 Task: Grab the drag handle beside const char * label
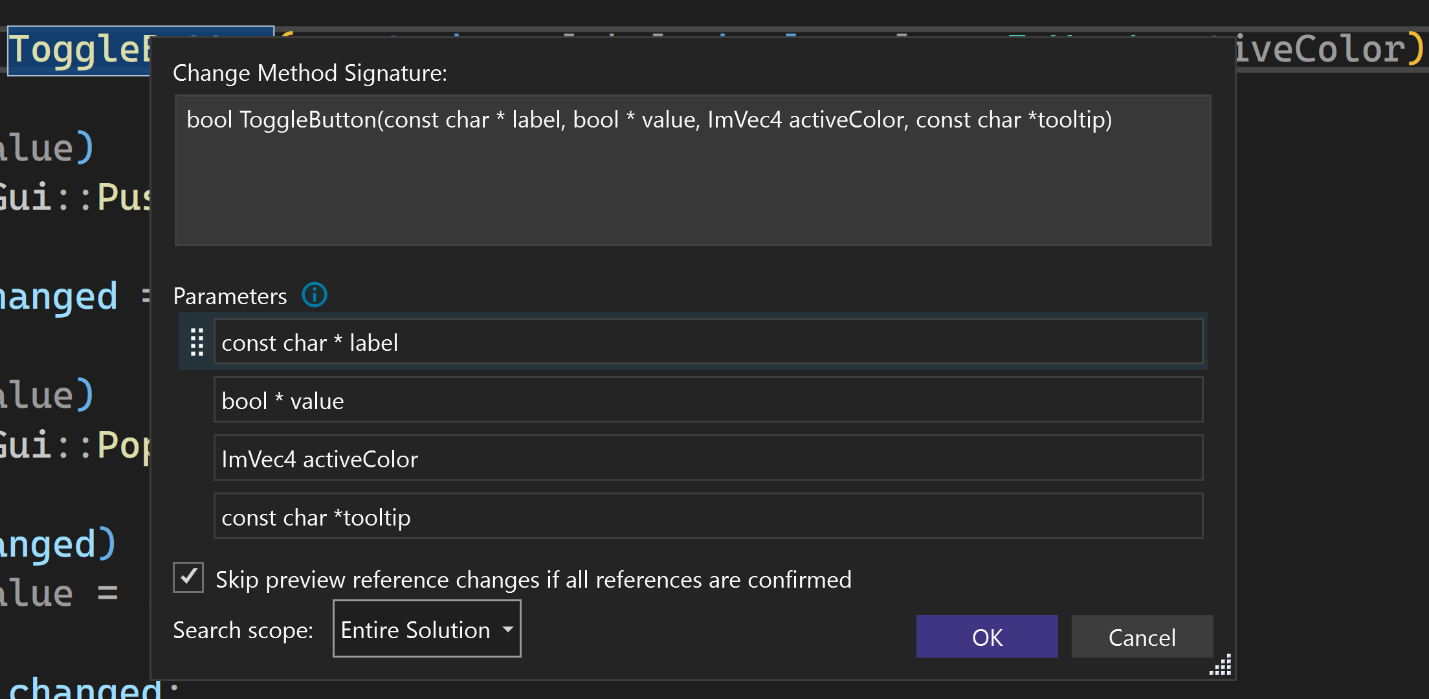pyautogui.click(x=197, y=342)
